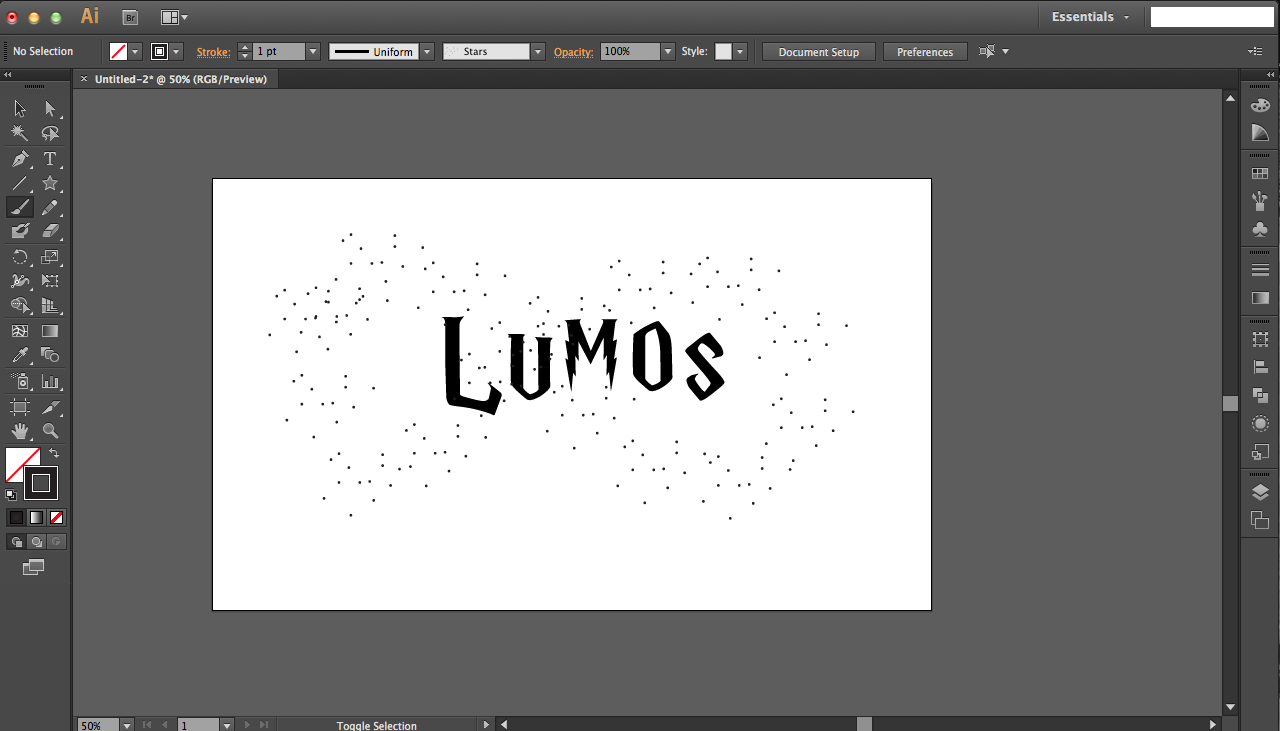The width and height of the screenshot is (1280, 731).
Task: Open the Arrange Documents dropdown
Action: pos(174,17)
